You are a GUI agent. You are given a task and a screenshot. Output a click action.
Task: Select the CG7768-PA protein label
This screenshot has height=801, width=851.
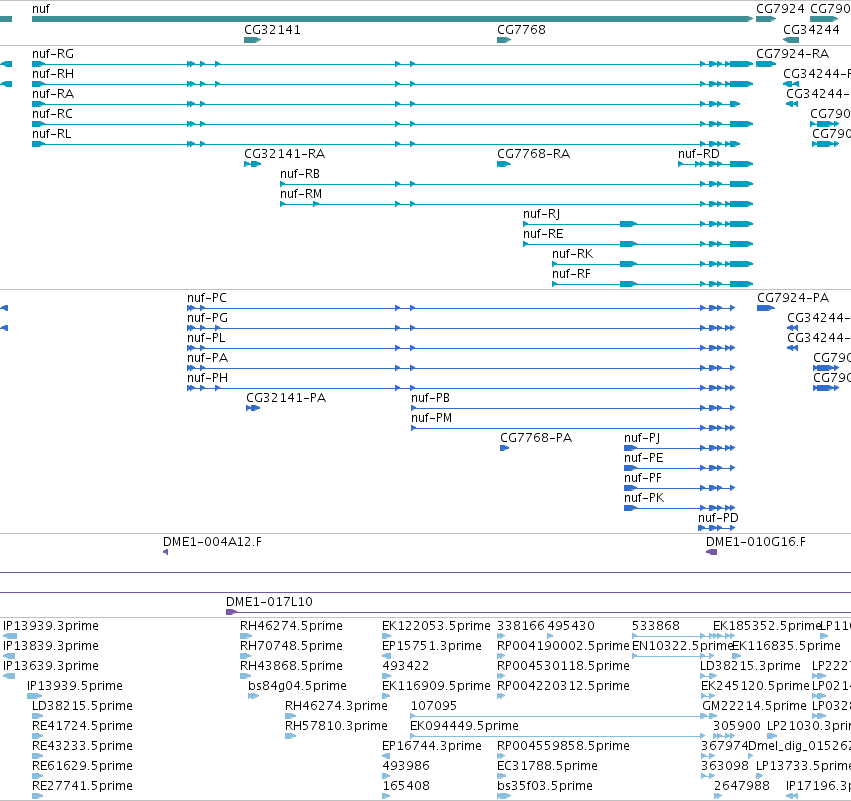click(536, 438)
